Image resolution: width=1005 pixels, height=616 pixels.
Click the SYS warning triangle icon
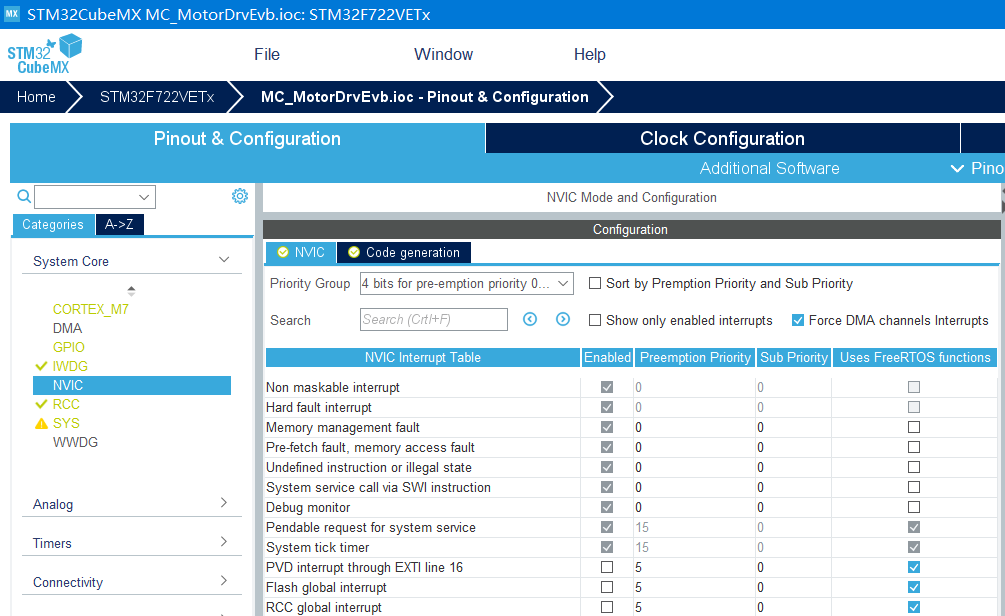[41, 424]
